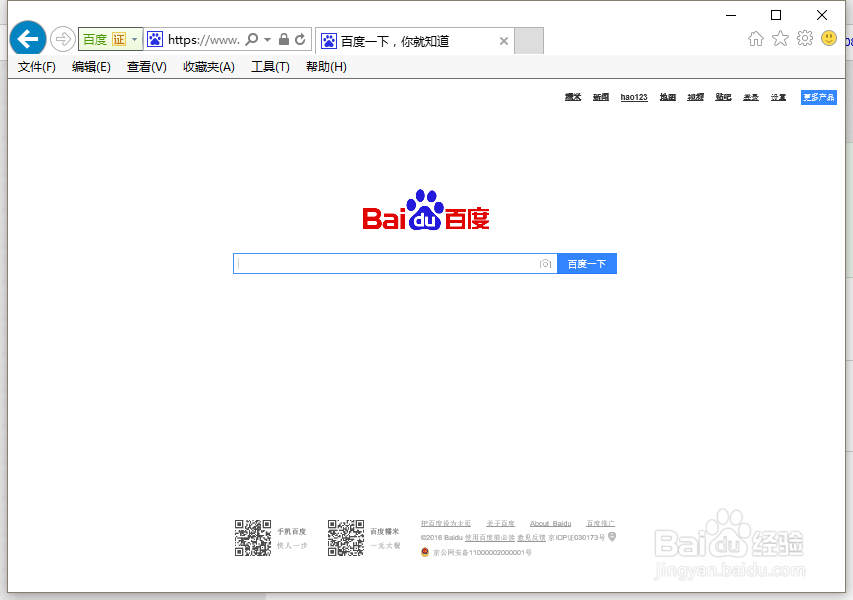
Task: Click the 百度糯米 QR code
Action: 346,537
